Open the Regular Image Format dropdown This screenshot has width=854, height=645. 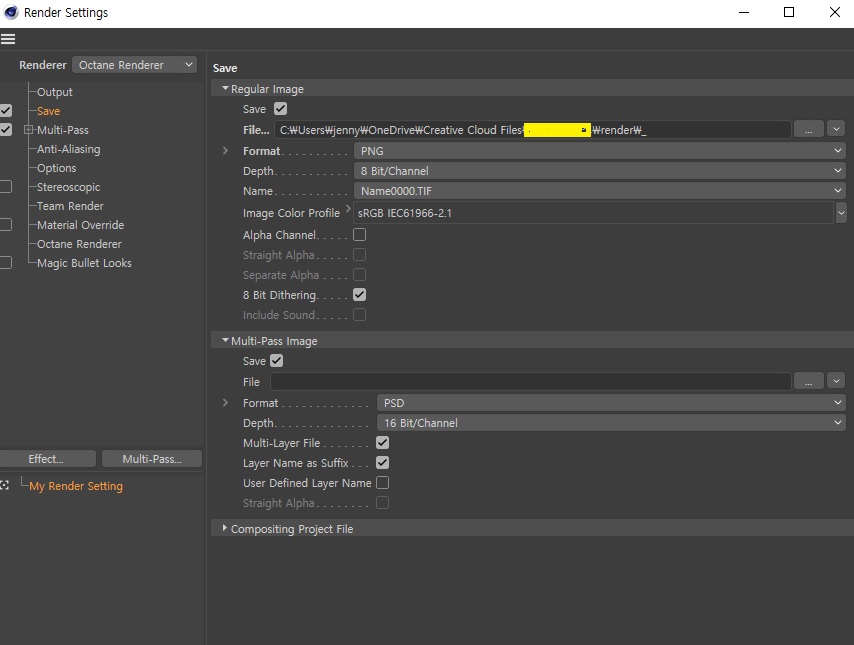tap(600, 151)
